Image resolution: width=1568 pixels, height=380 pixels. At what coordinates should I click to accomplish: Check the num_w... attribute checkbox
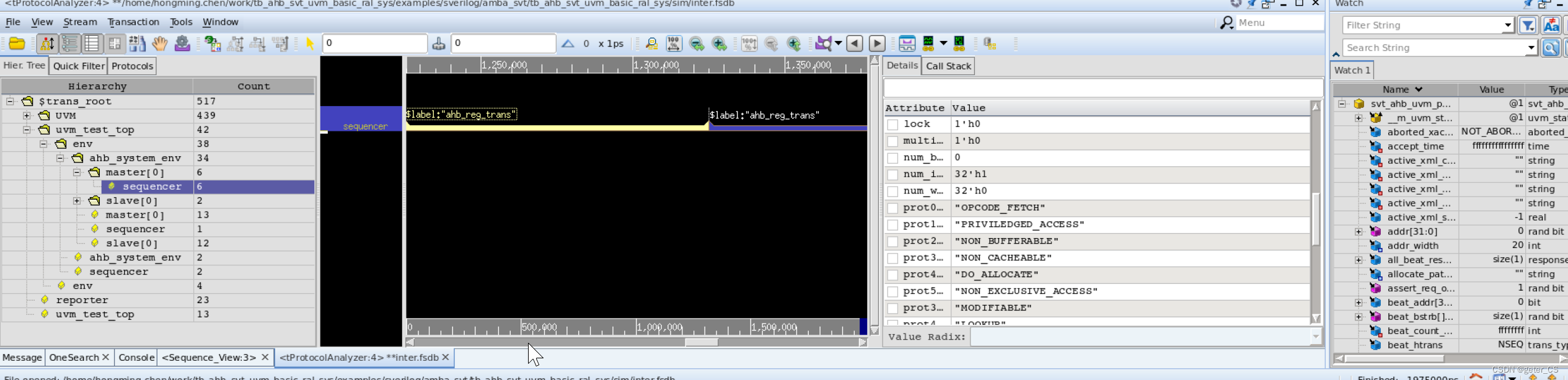pyautogui.click(x=892, y=192)
